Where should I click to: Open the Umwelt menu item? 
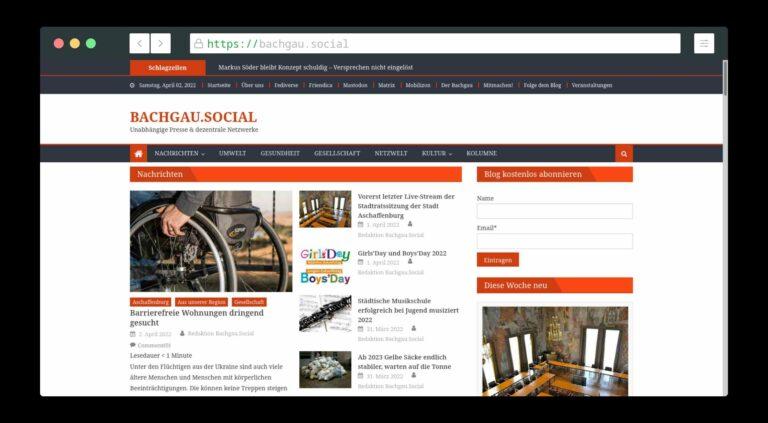(x=232, y=153)
